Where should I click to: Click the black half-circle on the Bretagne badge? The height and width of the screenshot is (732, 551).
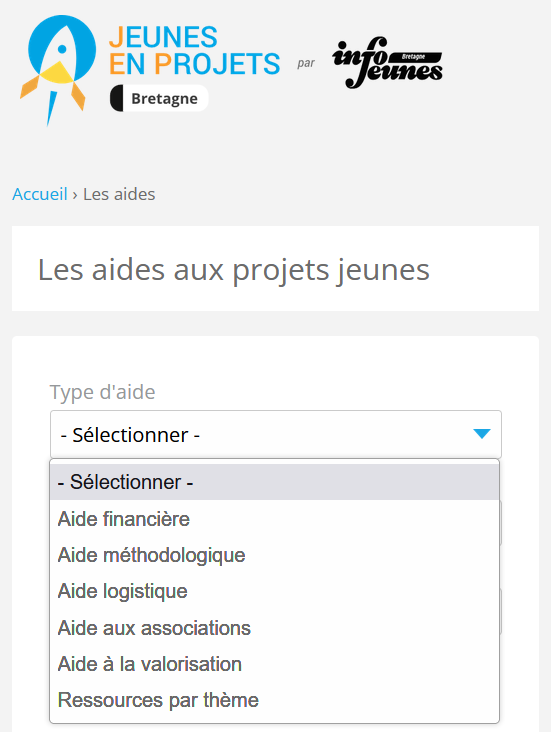[117, 99]
